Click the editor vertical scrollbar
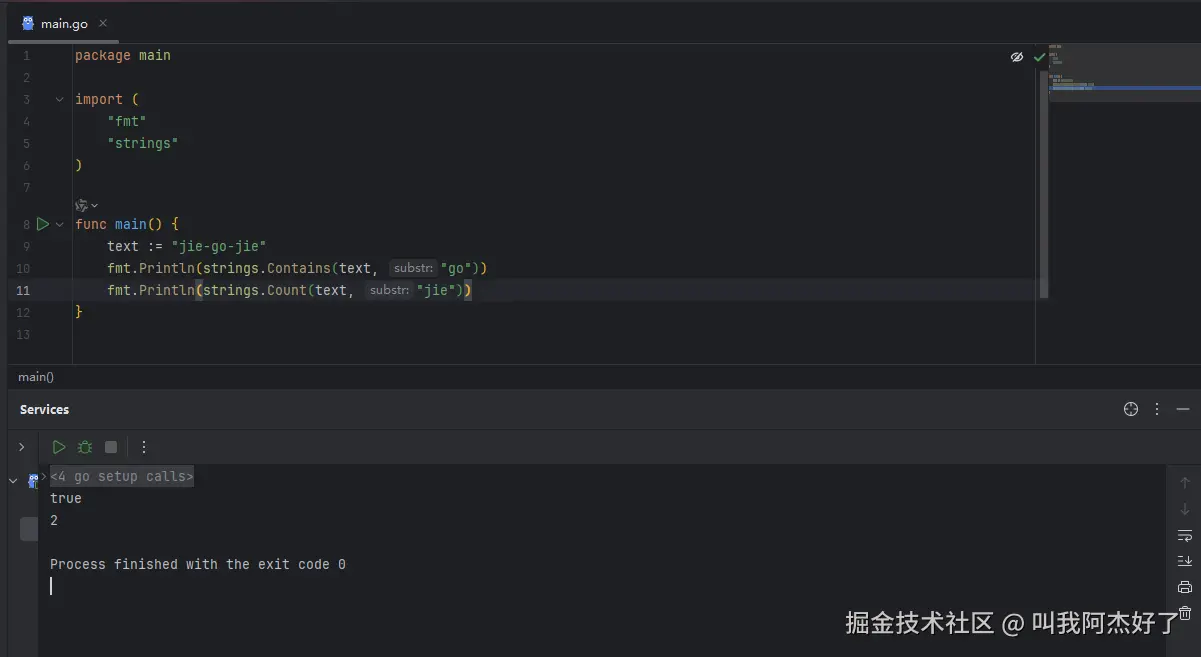The image size is (1201, 657). 1044,182
